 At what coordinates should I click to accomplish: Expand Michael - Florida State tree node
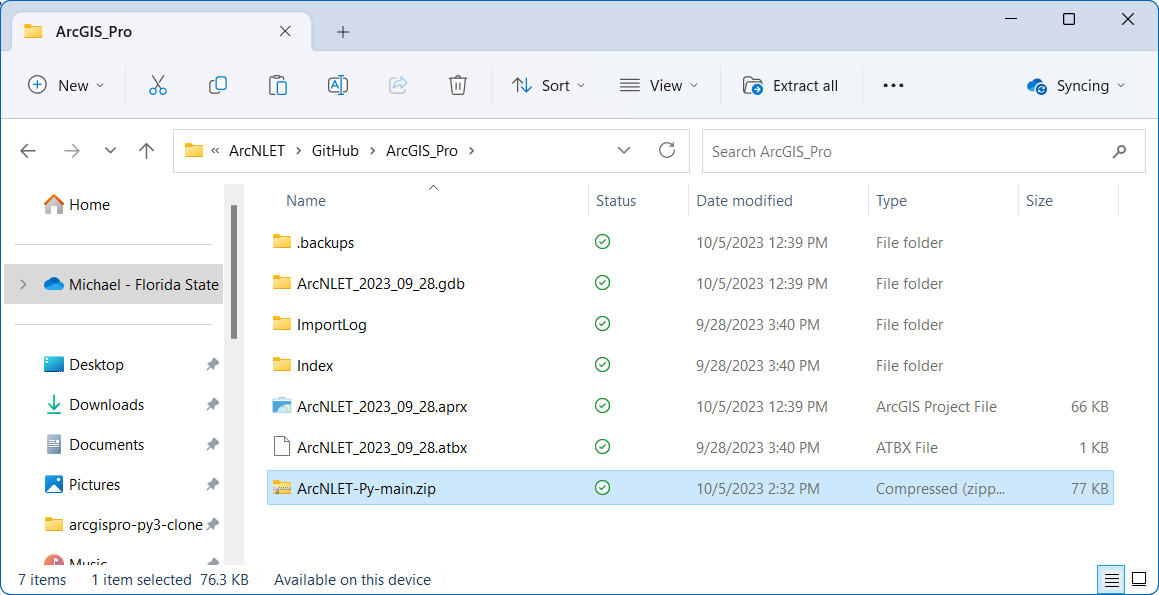point(23,285)
